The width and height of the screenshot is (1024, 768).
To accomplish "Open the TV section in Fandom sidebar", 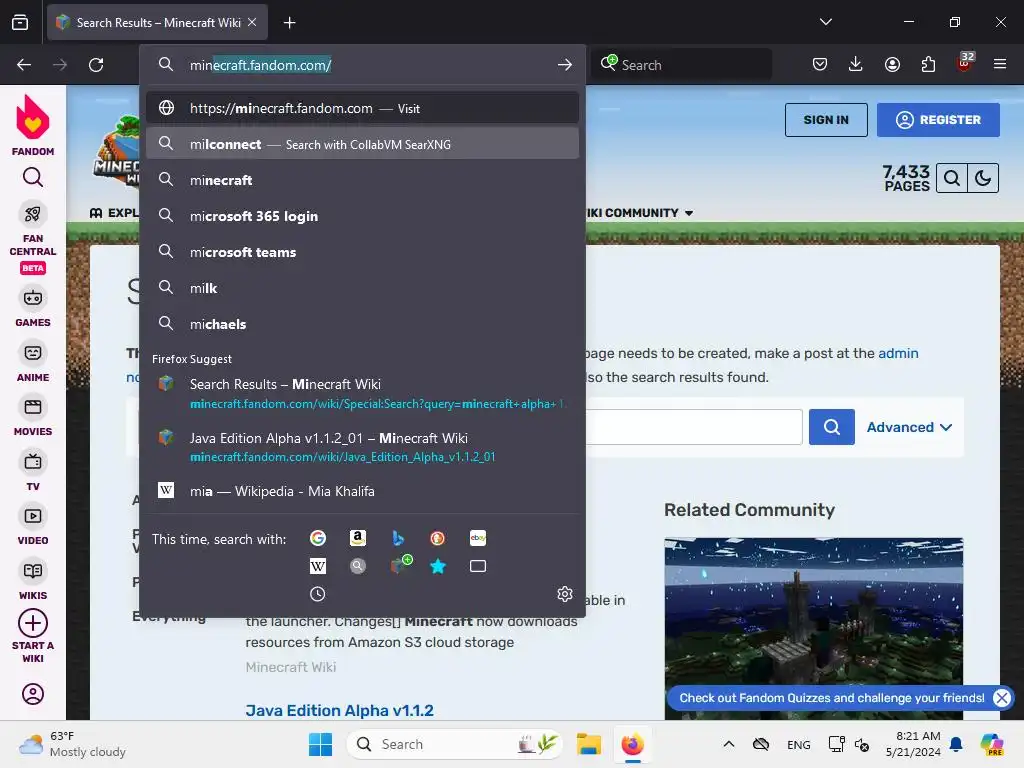I will [x=33, y=470].
